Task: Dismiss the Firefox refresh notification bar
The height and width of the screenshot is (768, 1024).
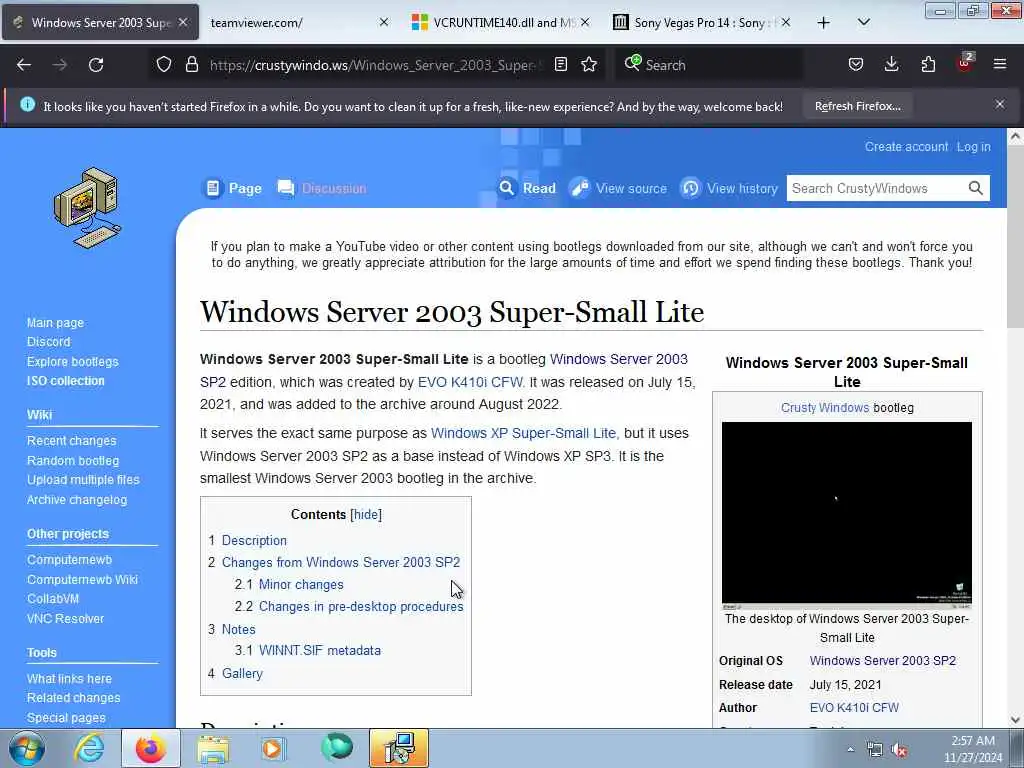Action: coord(1000,104)
